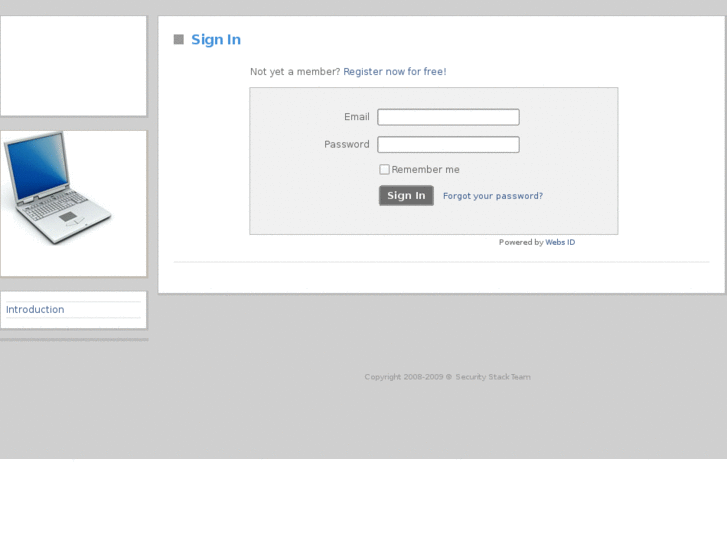The height and width of the screenshot is (545, 727).
Task: Click the Not yet a member? text
Action: pyautogui.click(x=295, y=71)
